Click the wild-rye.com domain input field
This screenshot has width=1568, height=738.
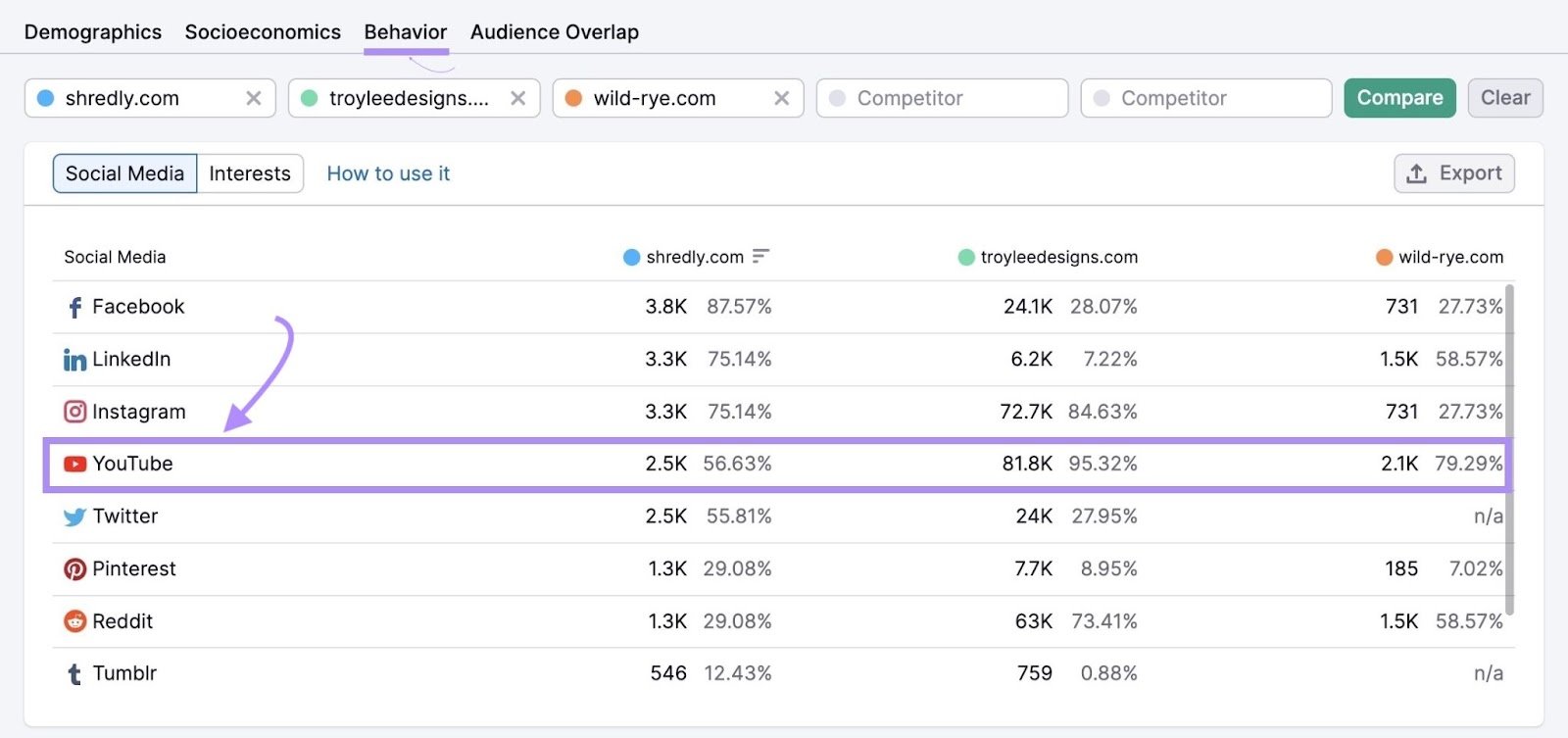click(678, 98)
